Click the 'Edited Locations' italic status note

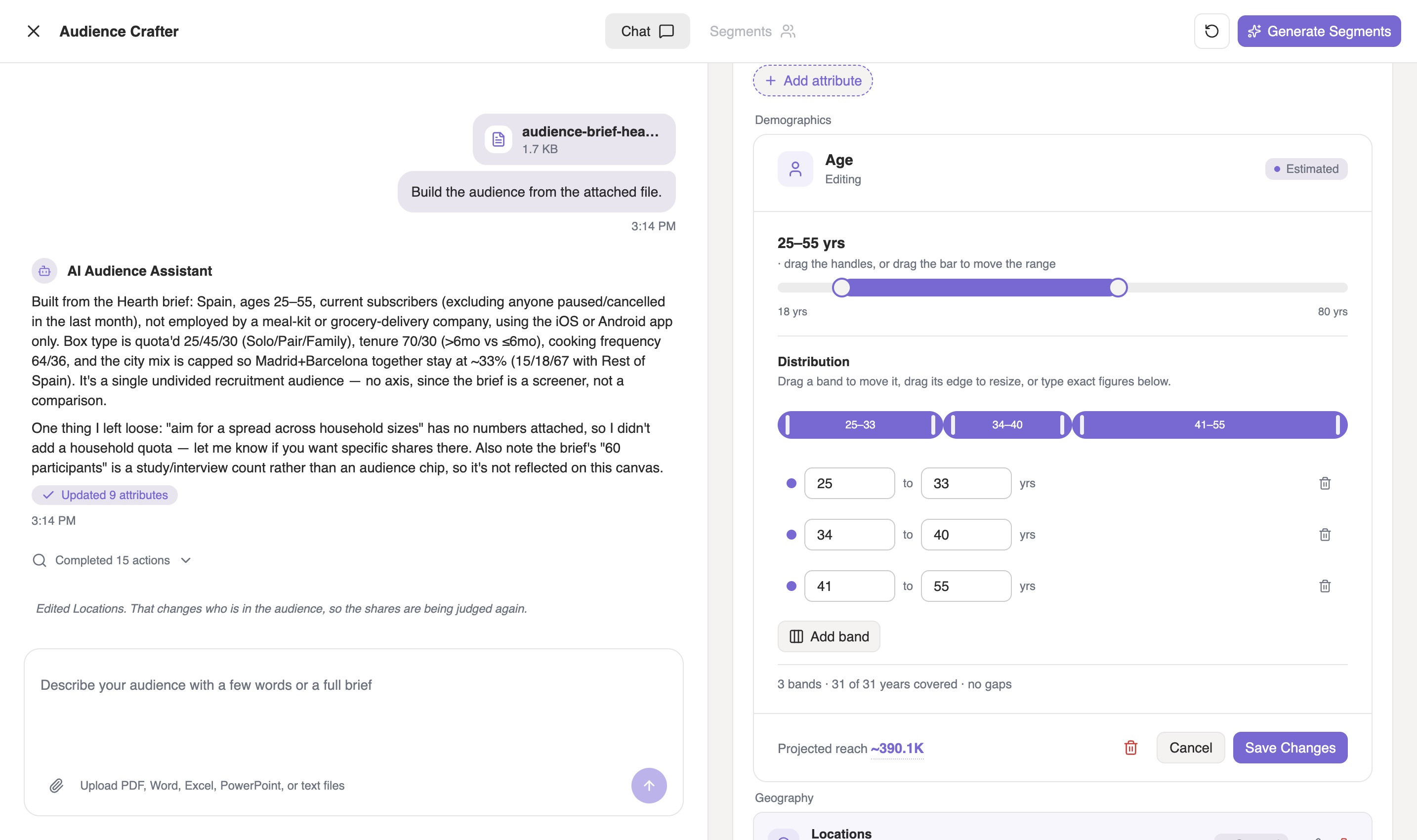[281, 608]
